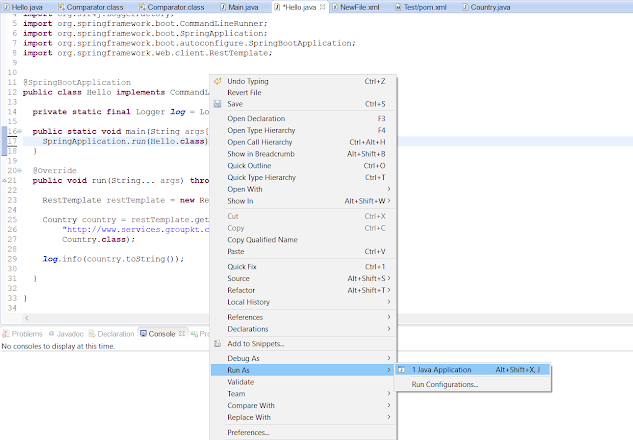Viewport: 633px width, 440px height.
Task: Open Run Configurations... dialog
Action: 472,384
